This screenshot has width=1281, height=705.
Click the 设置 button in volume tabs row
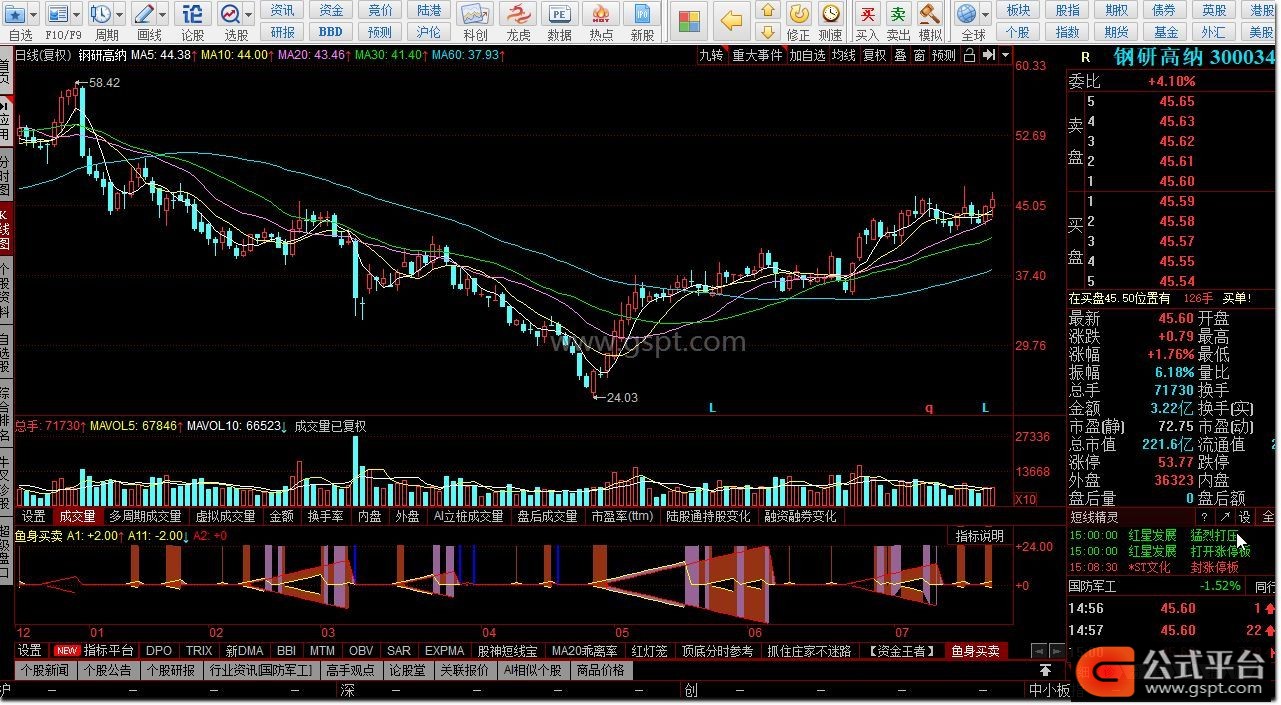34,517
